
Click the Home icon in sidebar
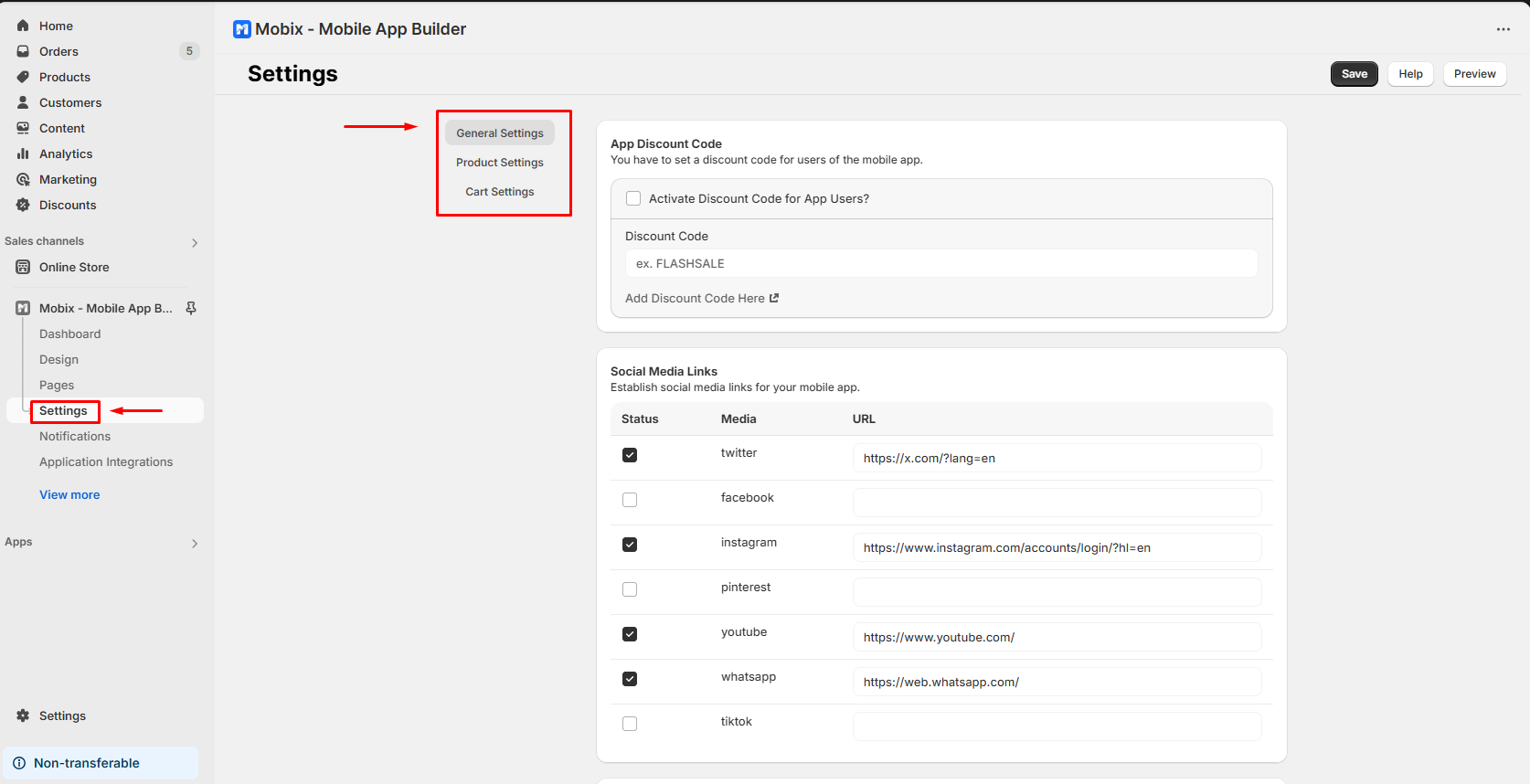click(x=23, y=26)
